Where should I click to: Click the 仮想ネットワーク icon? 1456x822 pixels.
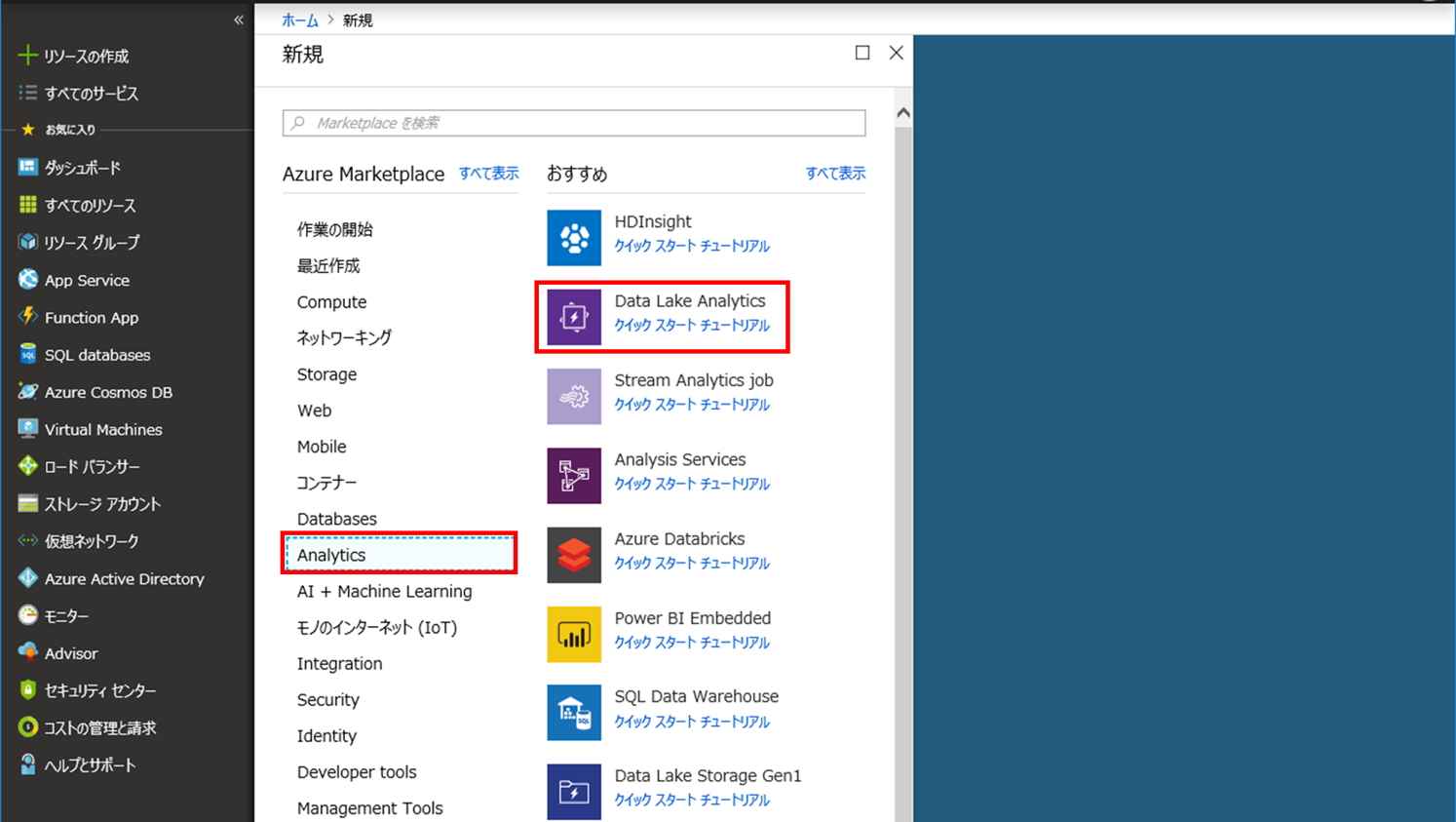click(x=27, y=540)
